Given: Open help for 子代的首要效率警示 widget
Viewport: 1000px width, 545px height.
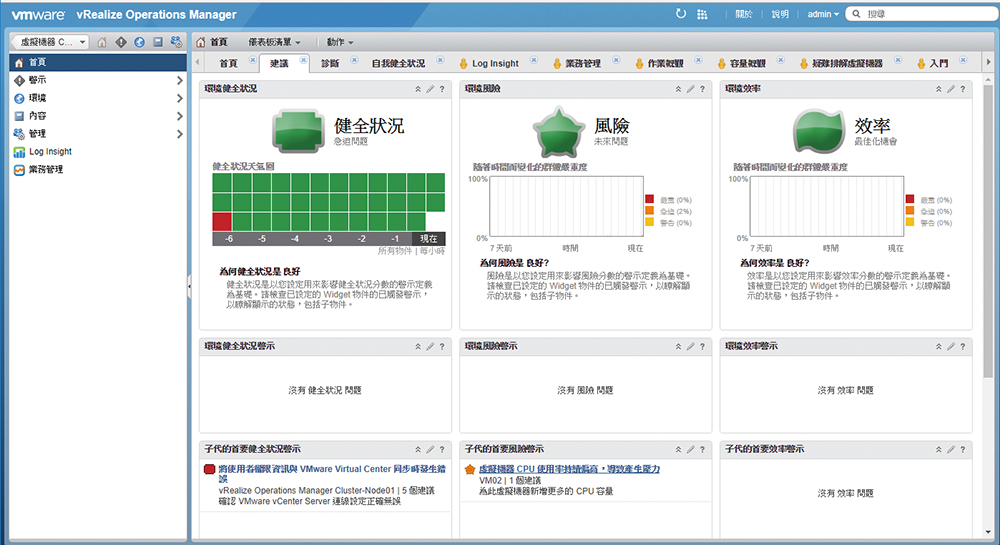Looking at the screenshot, I should [x=962, y=449].
